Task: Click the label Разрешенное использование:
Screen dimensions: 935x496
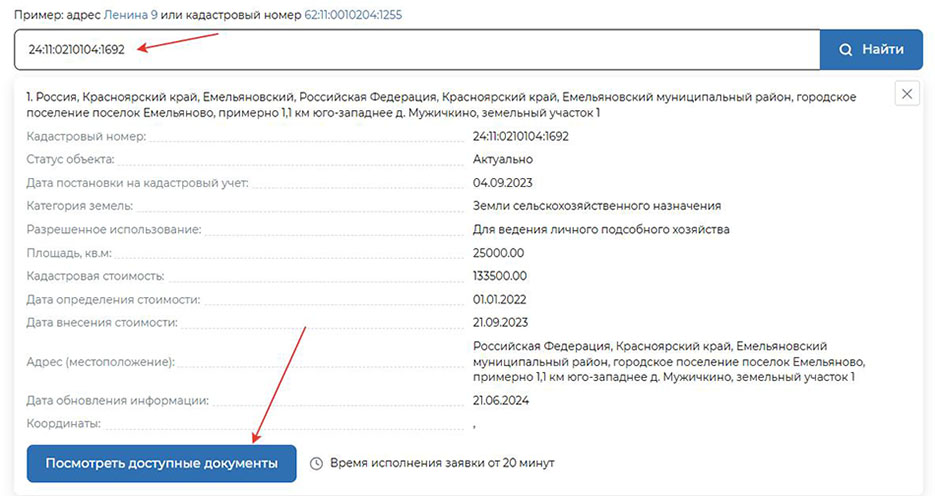Action: (114, 230)
